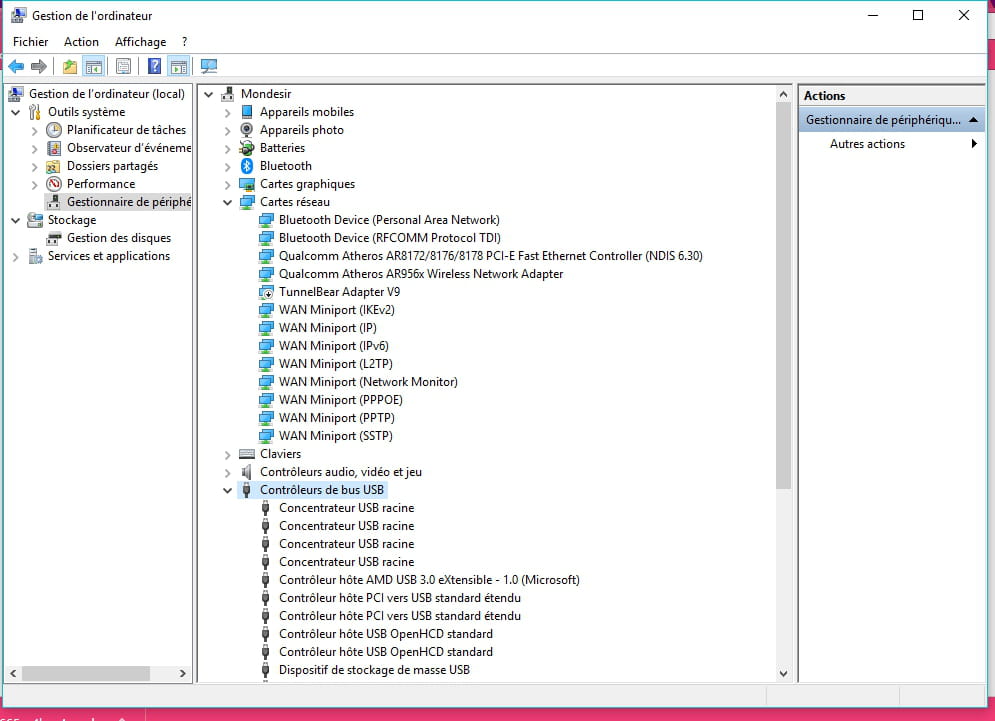The image size is (995, 721).
Task: Select Contrôleur hôte AMD USB 3.0 eXtensible
Action: 429,580
